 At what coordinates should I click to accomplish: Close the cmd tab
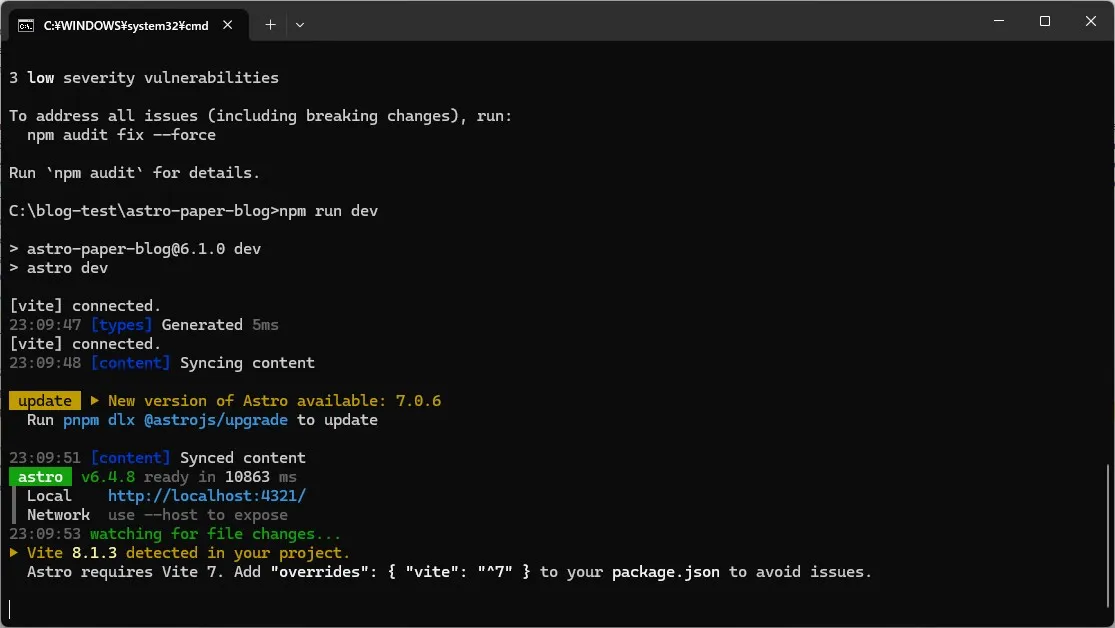click(x=228, y=25)
